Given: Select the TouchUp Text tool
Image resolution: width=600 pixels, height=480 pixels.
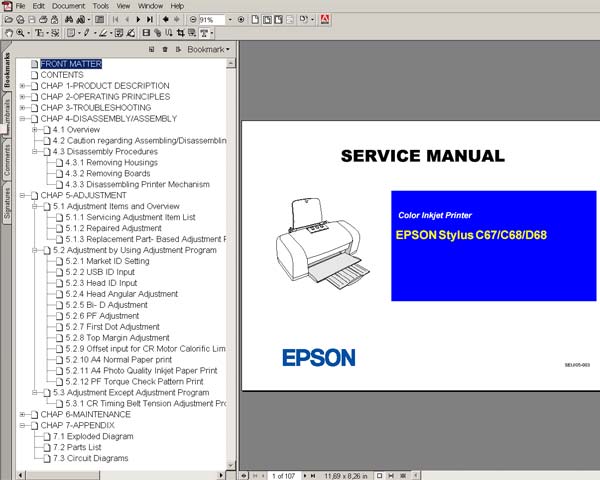Looking at the screenshot, I should 204,33.
